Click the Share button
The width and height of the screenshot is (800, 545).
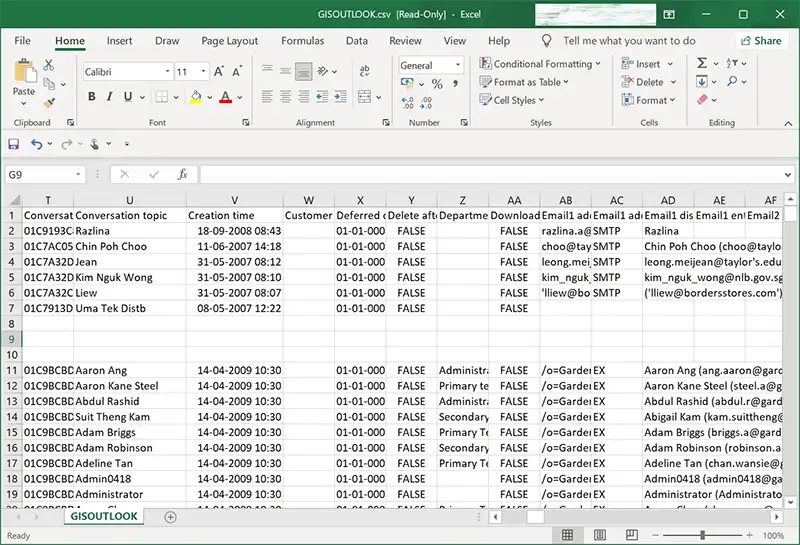(761, 41)
